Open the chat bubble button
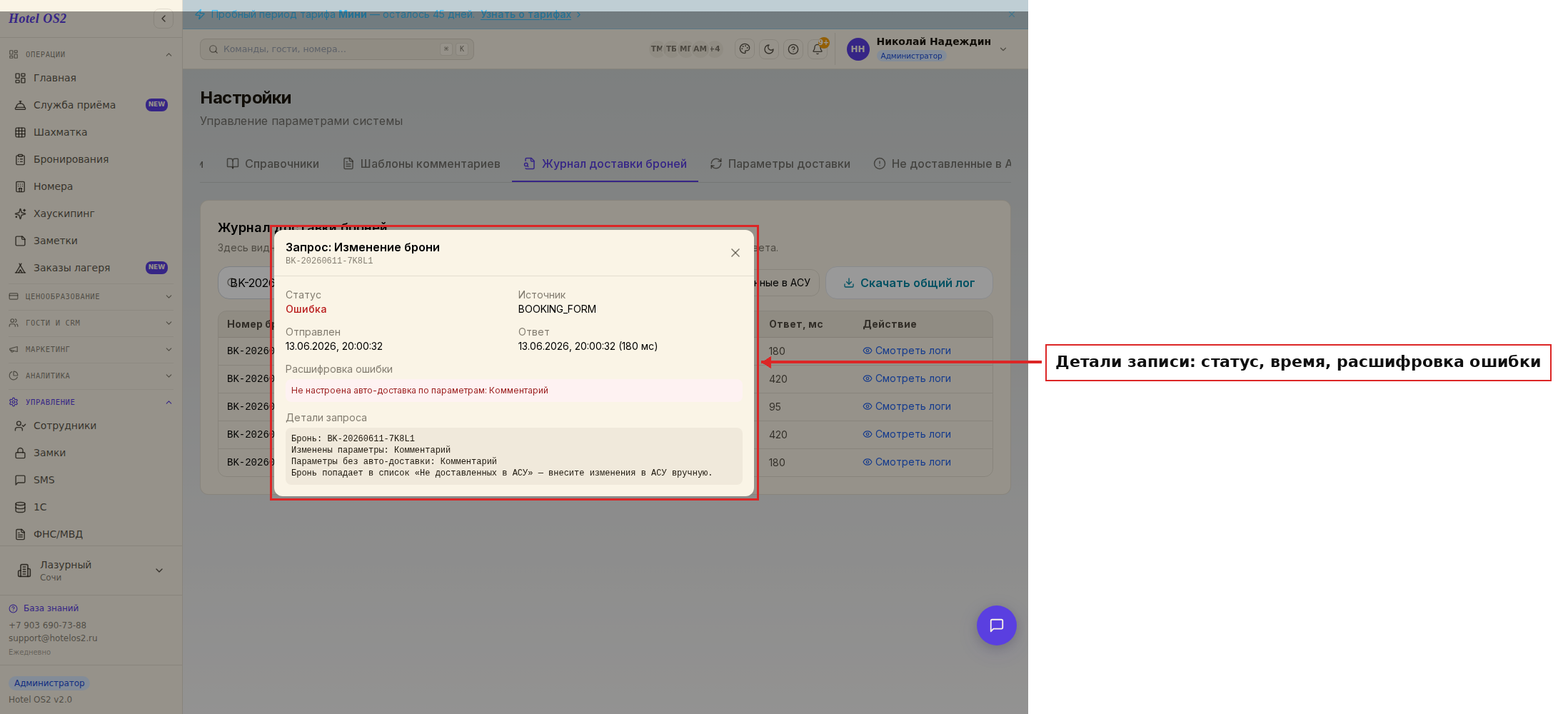This screenshot has width=1568, height=714. [996, 625]
